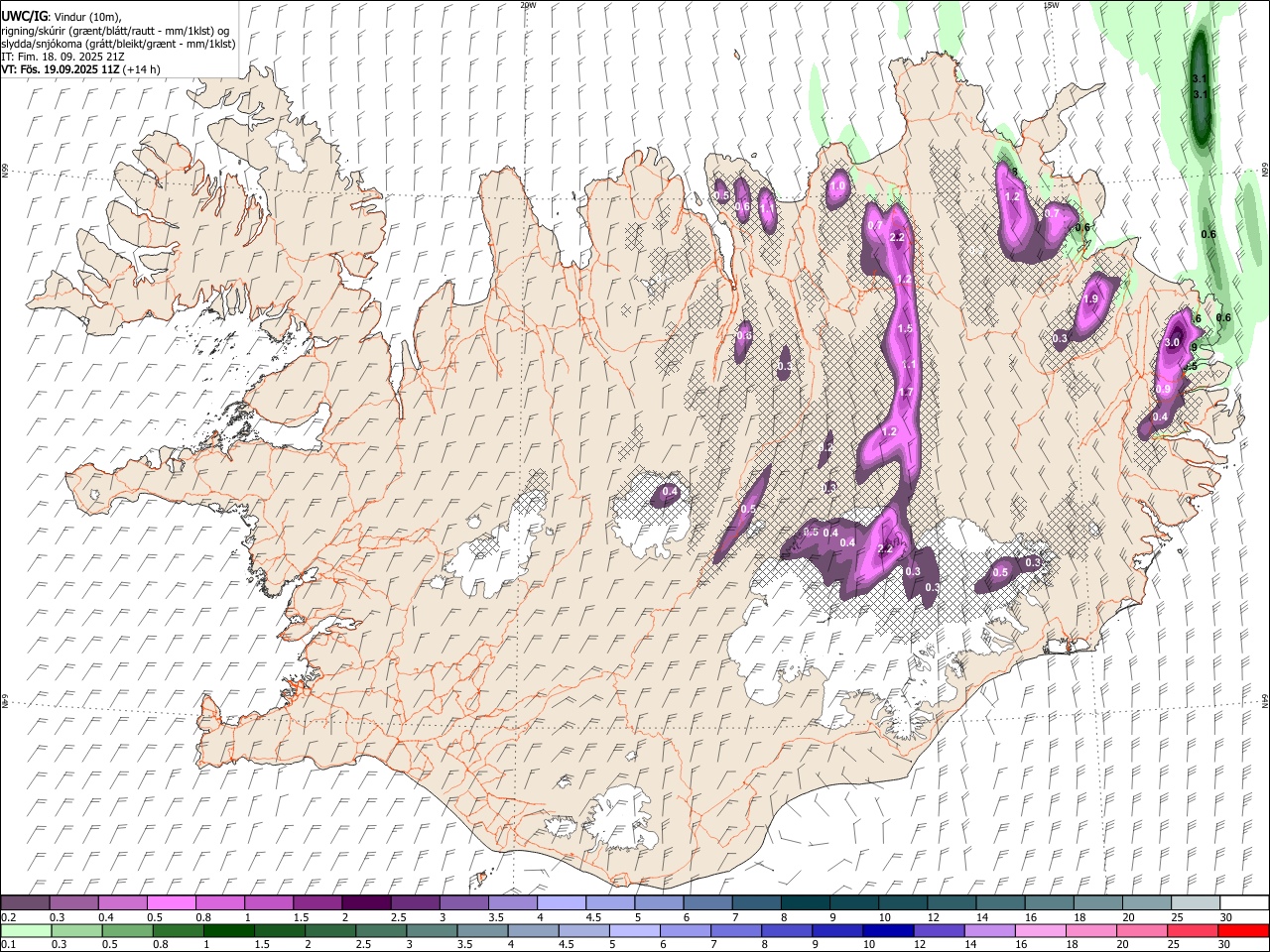Screen dimensions: 1270x952
Task: Click the 20–25 rain legend swatch
Action: click(1143, 930)
